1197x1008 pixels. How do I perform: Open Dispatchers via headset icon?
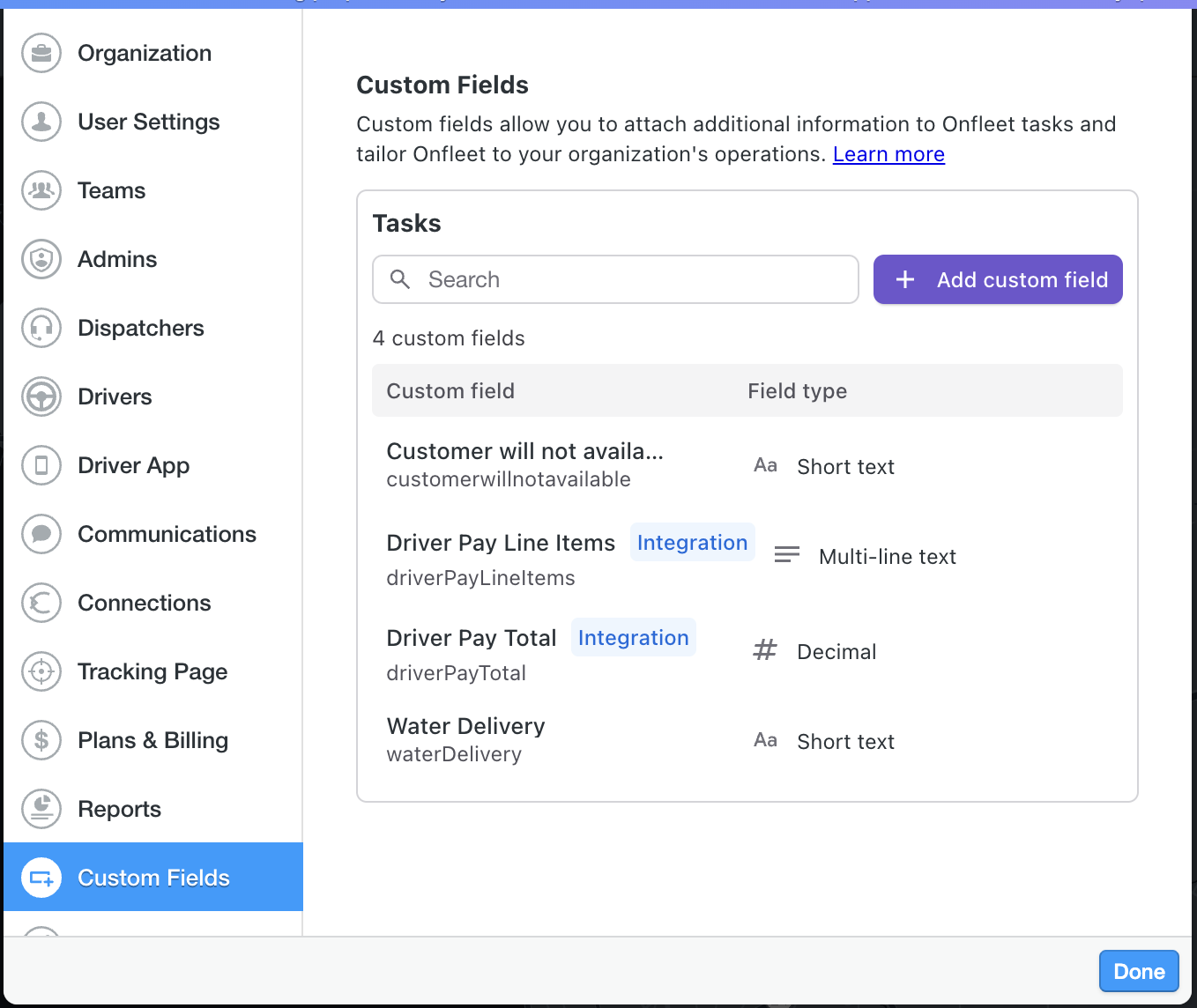click(41, 328)
